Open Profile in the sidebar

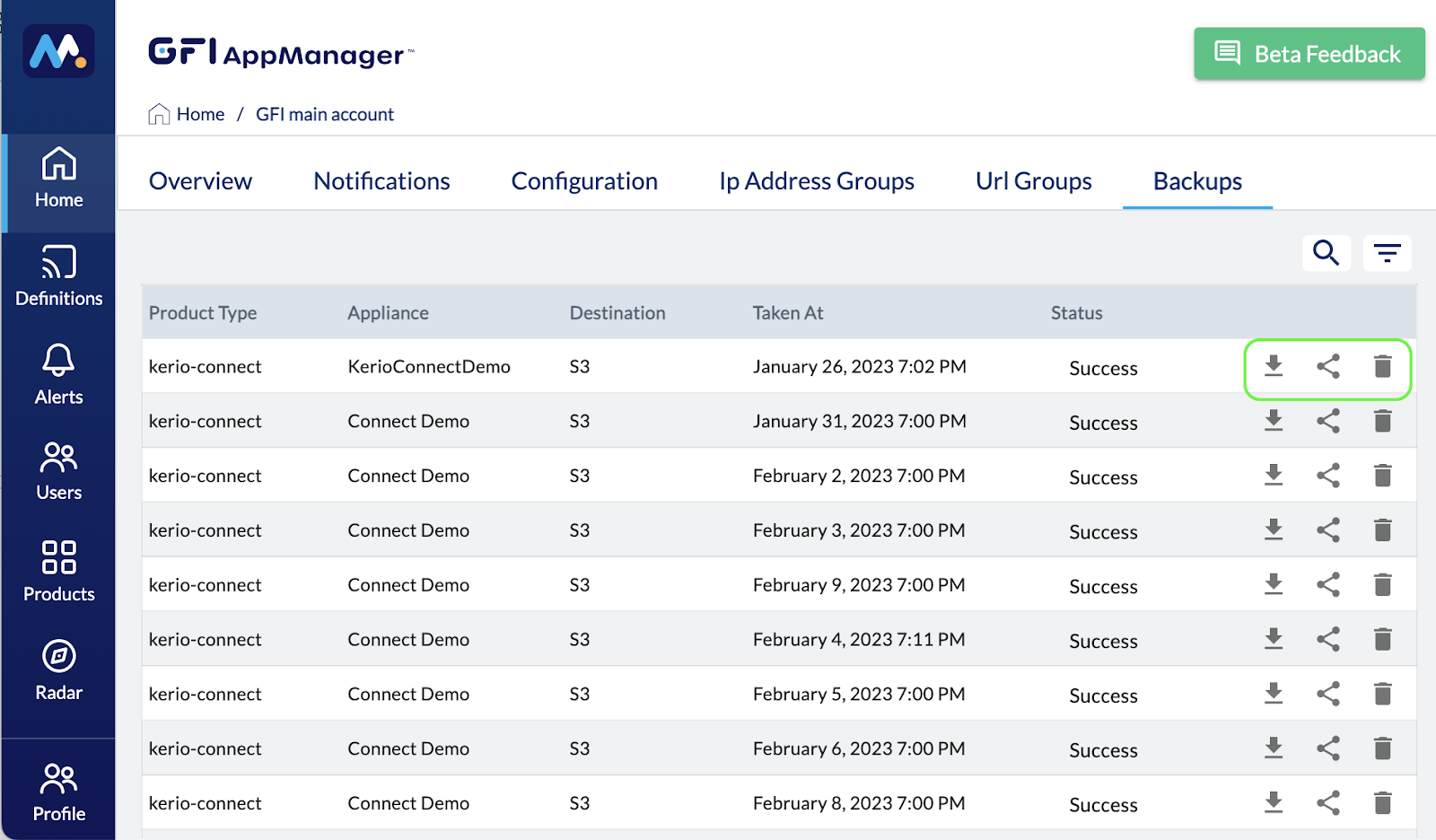coord(58,792)
